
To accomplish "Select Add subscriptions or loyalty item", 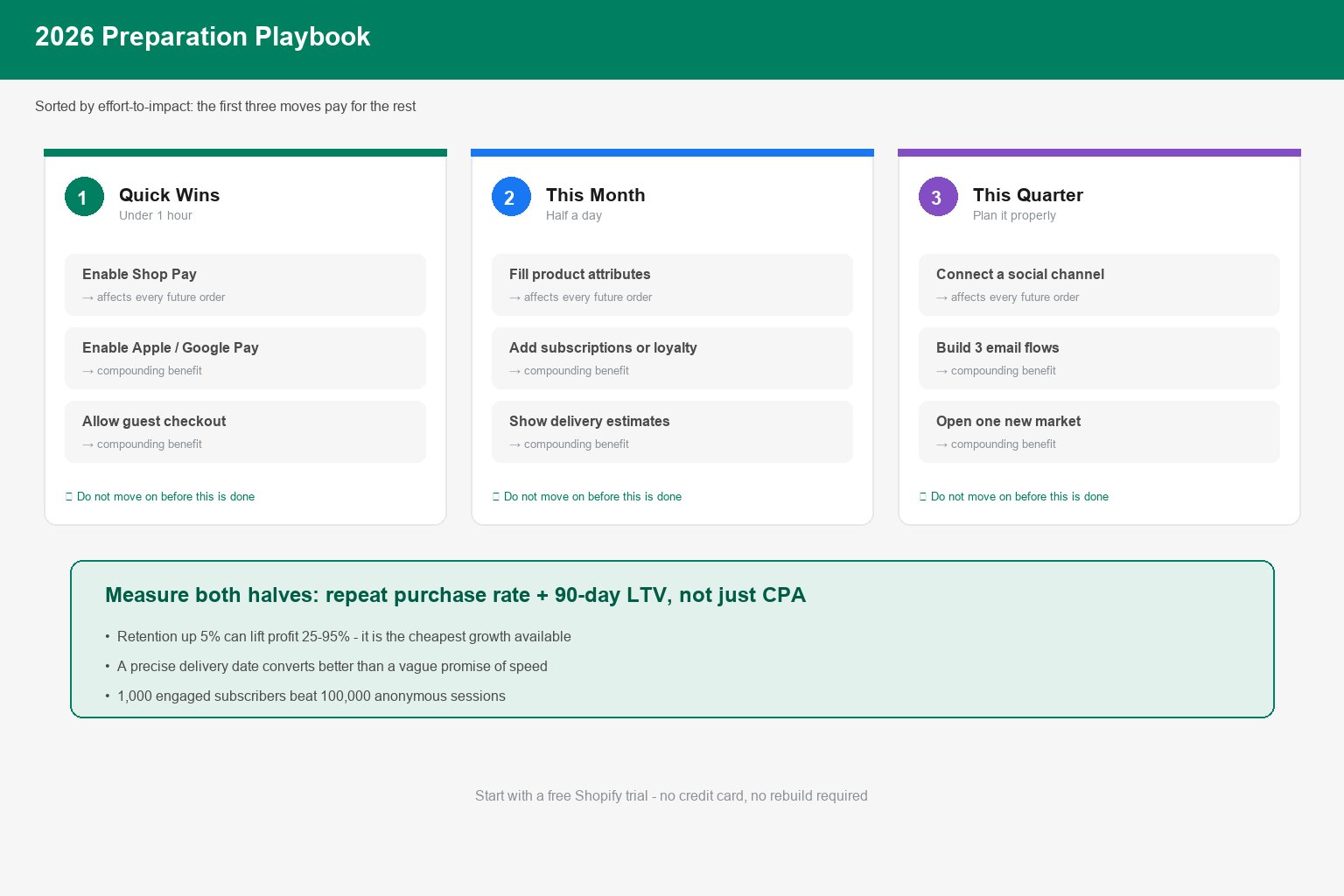I will coord(672,358).
